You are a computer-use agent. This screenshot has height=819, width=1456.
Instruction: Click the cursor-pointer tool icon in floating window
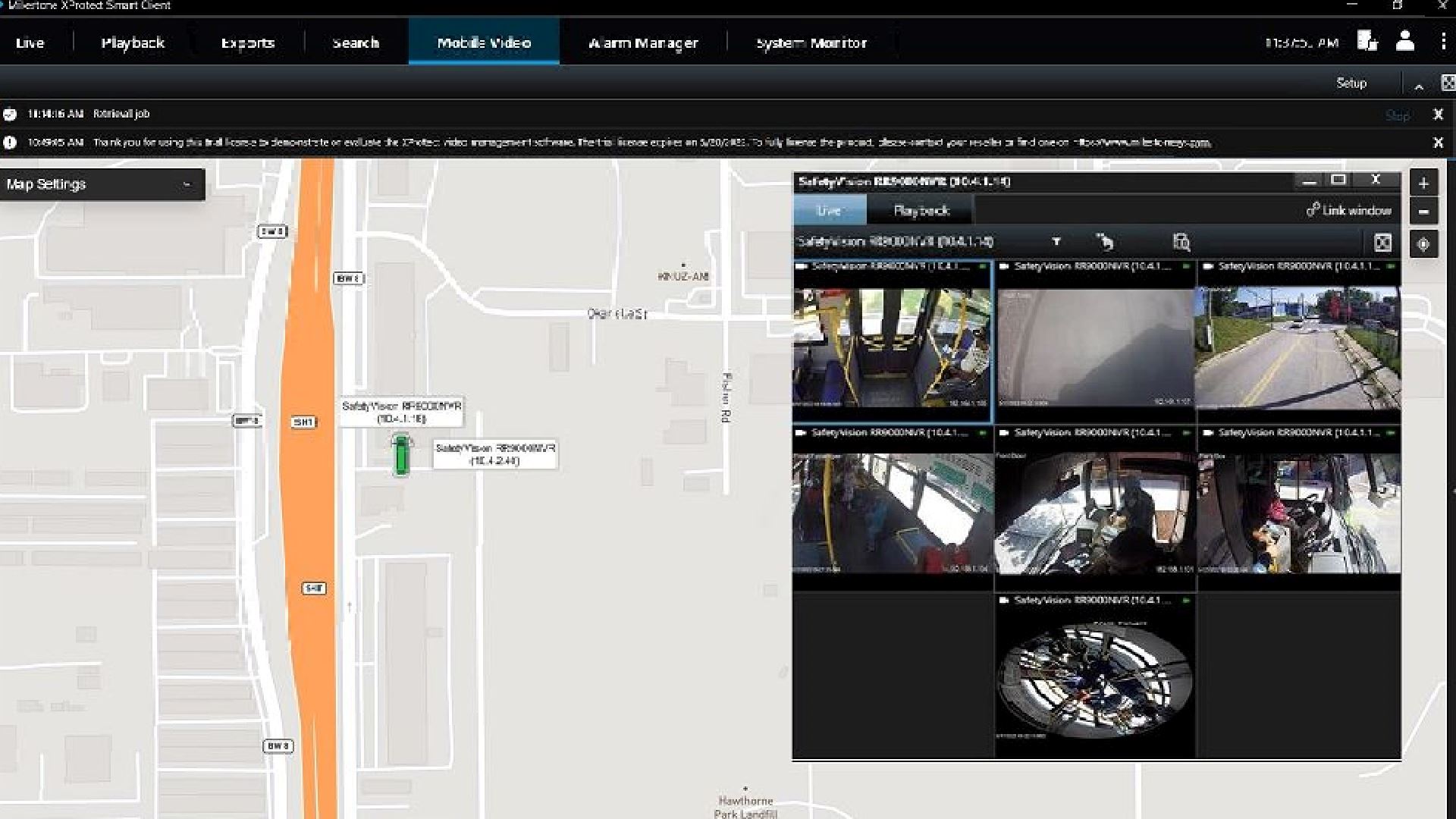[x=1105, y=242]
